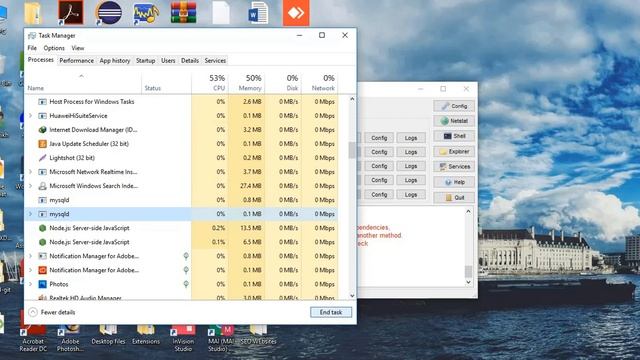This screenshot has width=640, height=360.
Task: Sort processes by Network column header
Action: [x=320, y=82]
